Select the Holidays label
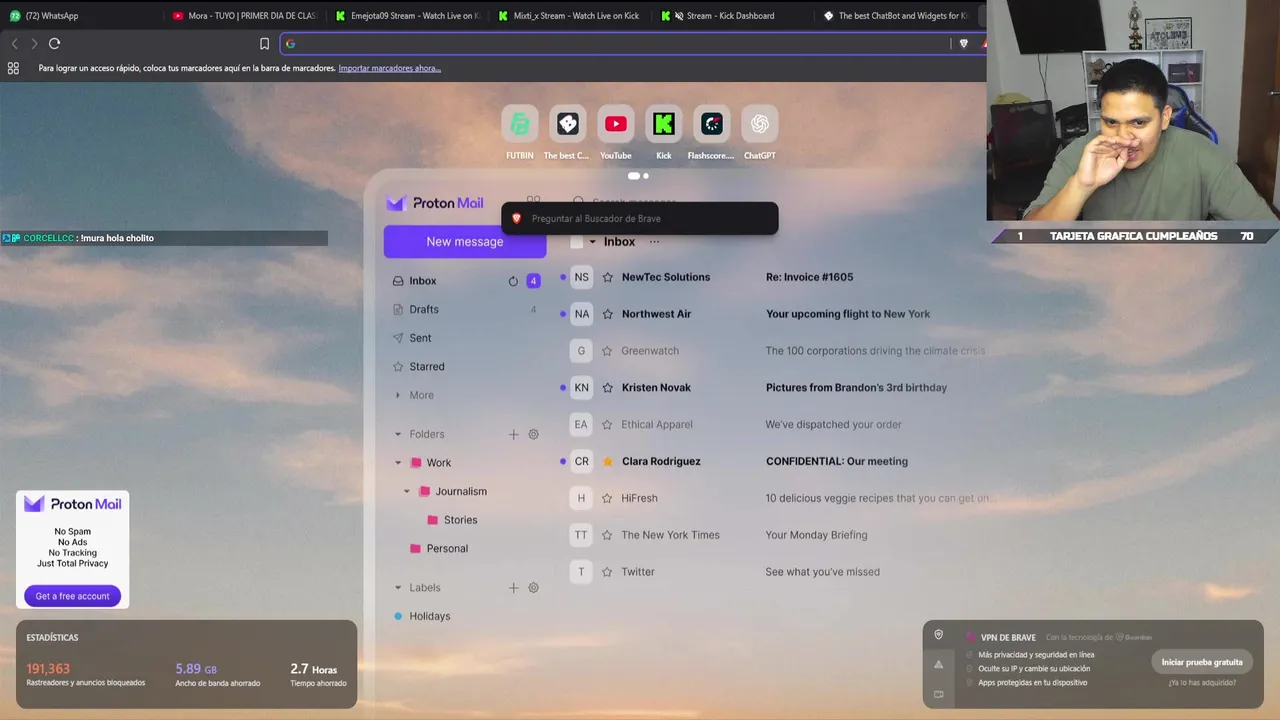The height and width of the screenshot is (720, 1280). point(430,616)
